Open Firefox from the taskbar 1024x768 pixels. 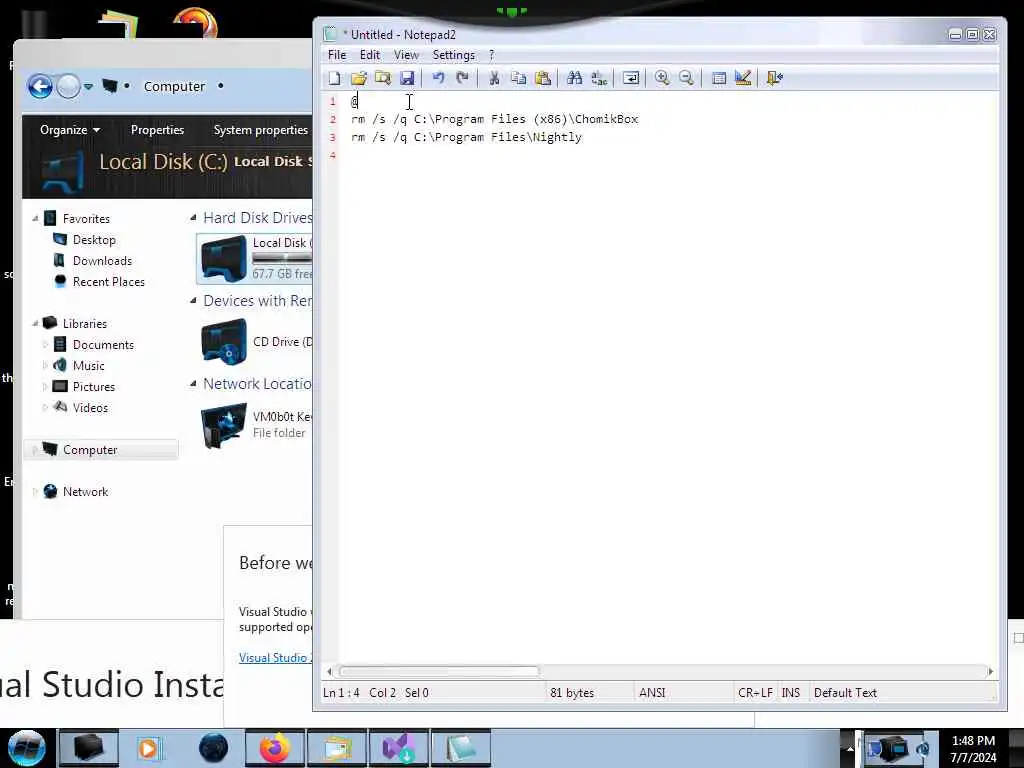[275, 748]
